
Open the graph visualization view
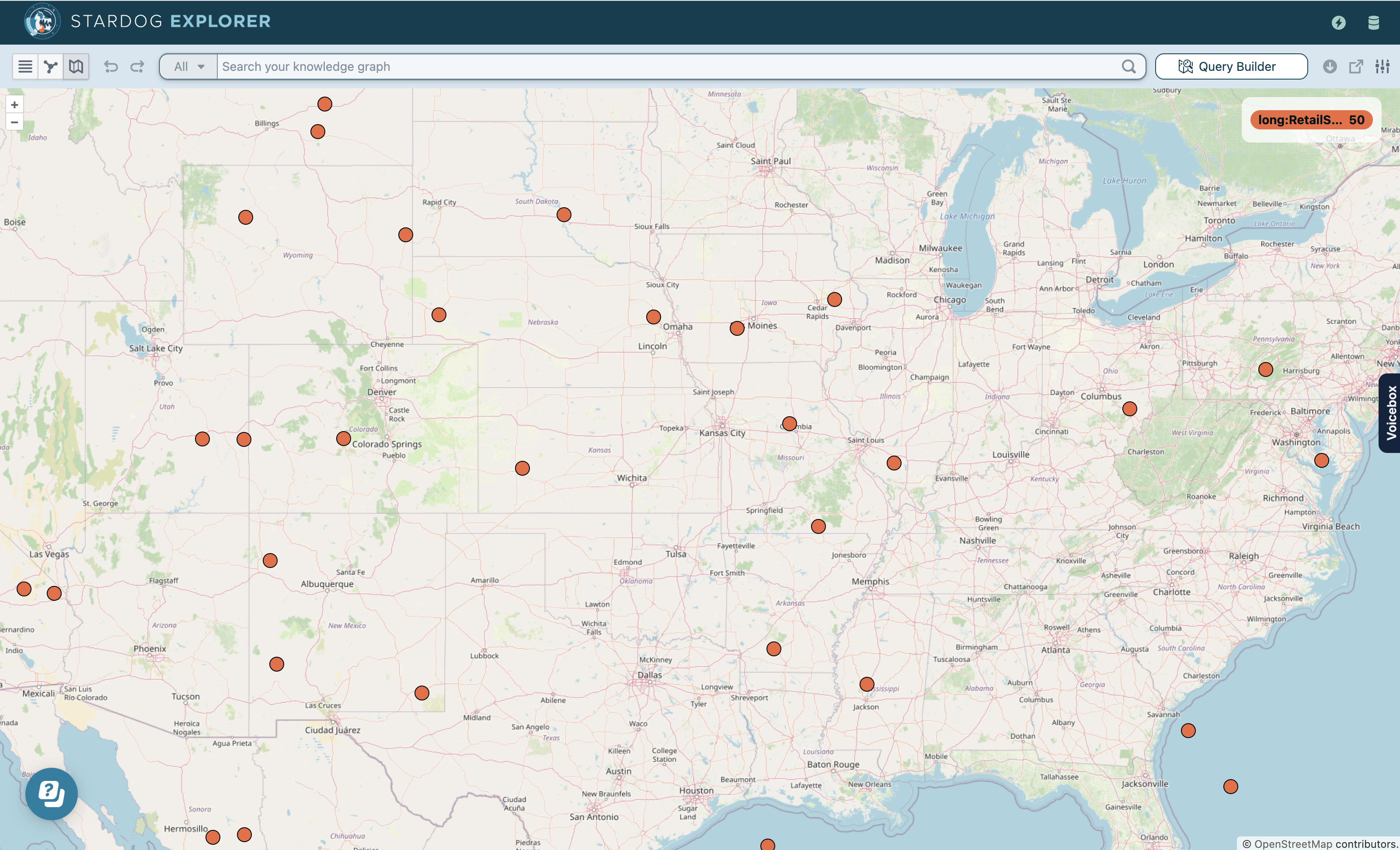[50, 66]
